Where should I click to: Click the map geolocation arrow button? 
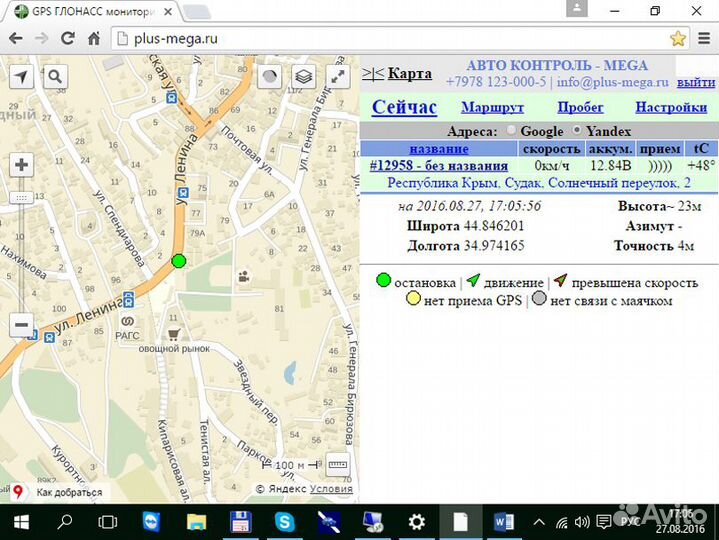coord(22,77)
